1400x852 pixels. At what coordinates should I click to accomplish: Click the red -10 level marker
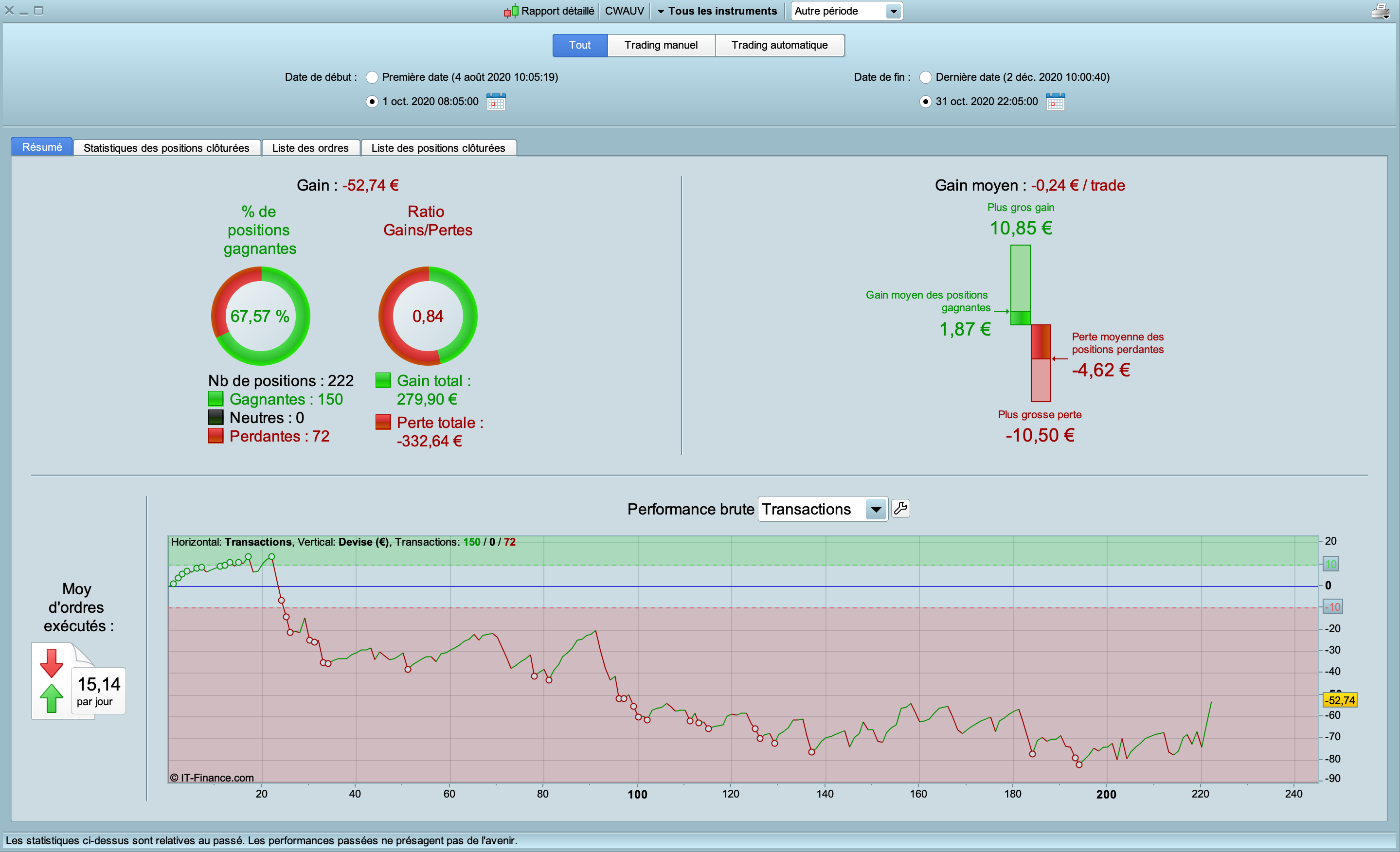click(x=1332, y=606)
